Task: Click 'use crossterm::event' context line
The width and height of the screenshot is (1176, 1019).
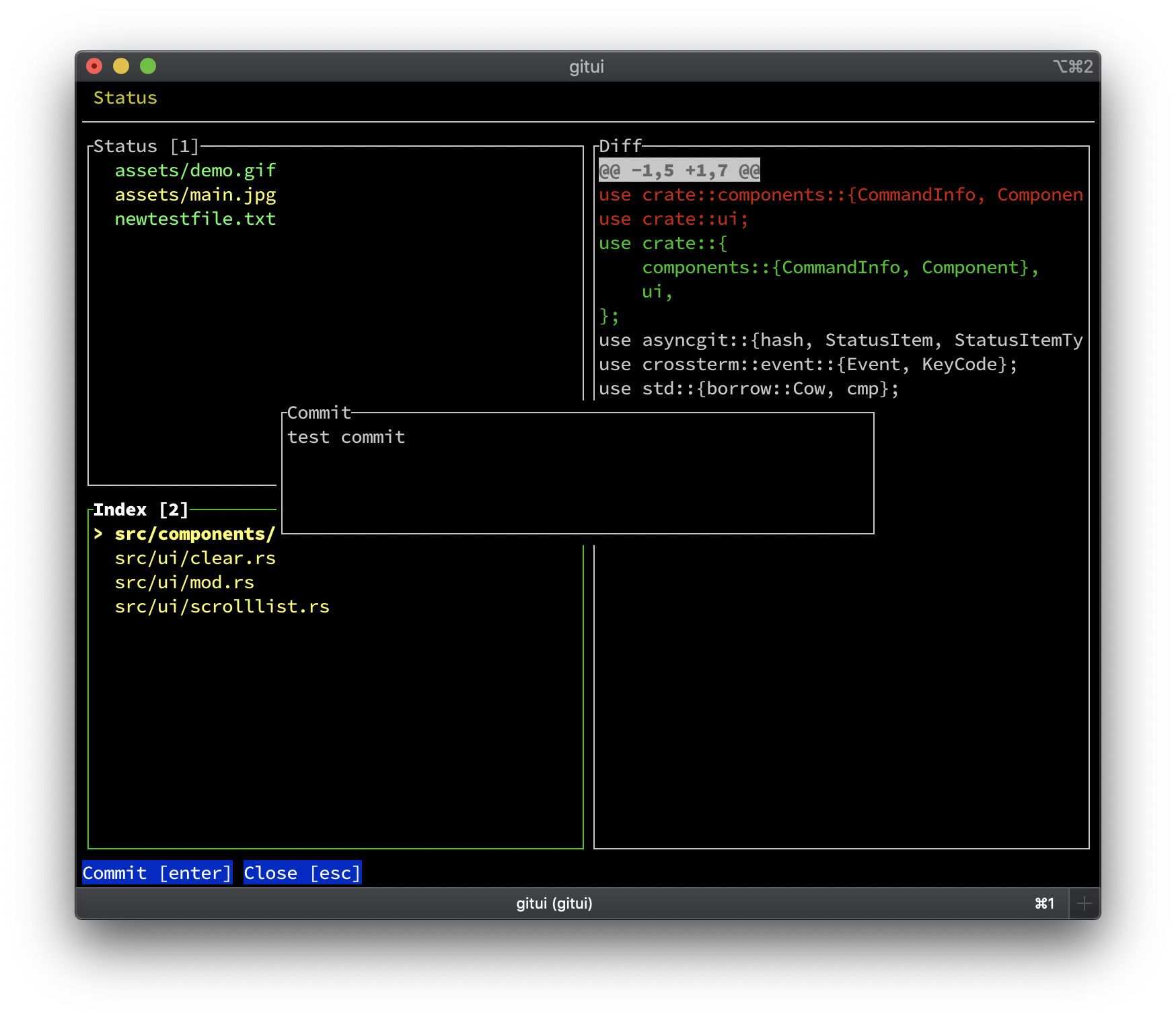Action: tap(809, 364)
